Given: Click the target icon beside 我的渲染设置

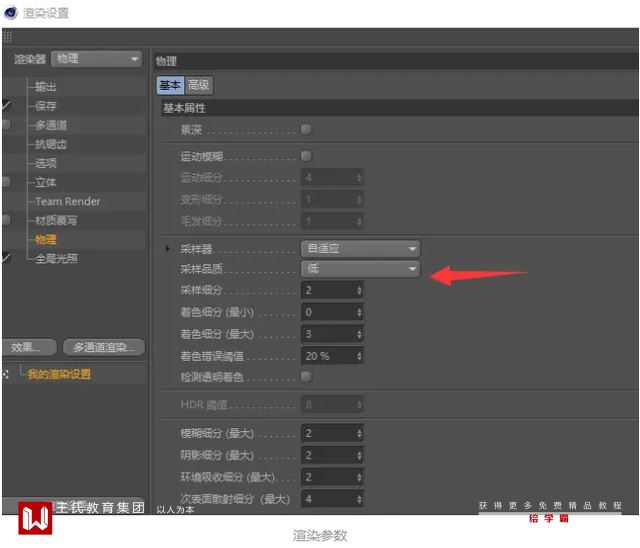Looking at the screenshot, I should click(5, 374).
